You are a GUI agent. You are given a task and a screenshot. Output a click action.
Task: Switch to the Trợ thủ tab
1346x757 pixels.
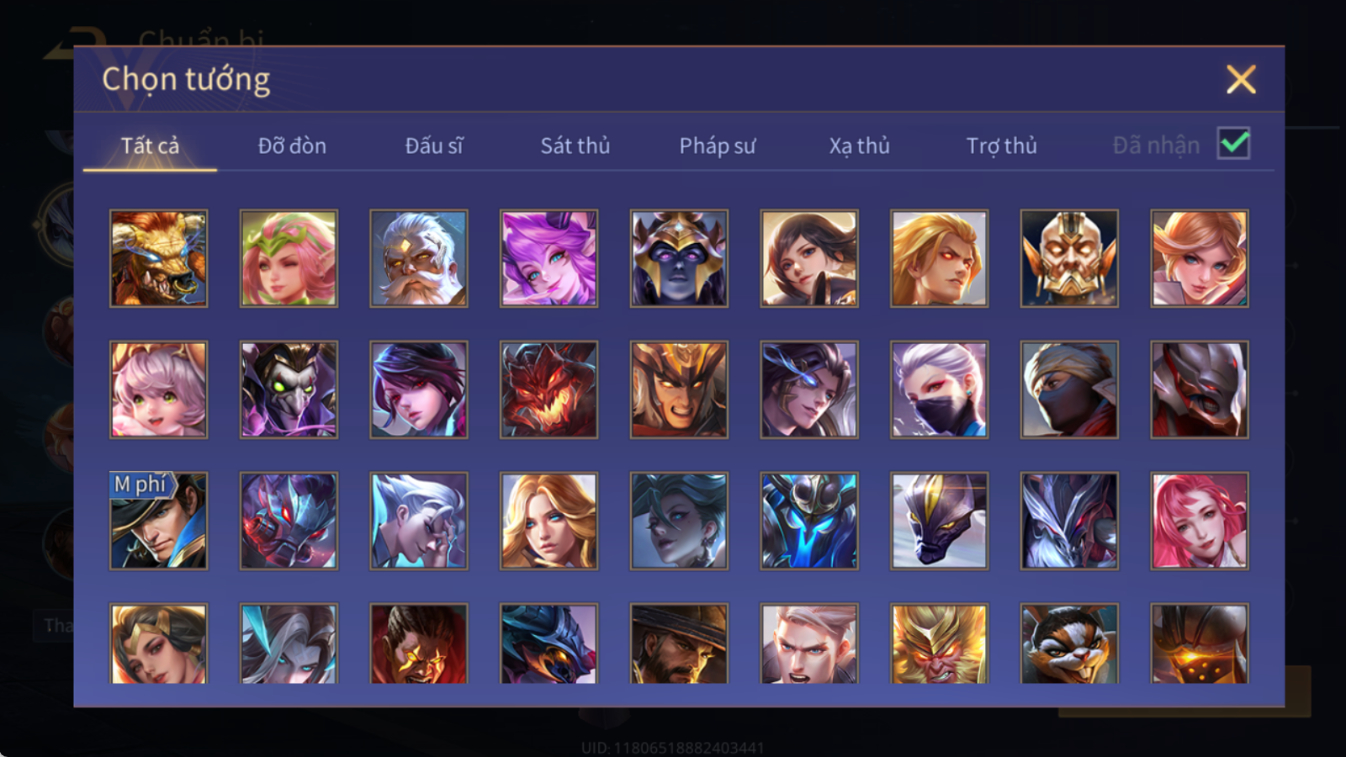[x=1001, y=146]
